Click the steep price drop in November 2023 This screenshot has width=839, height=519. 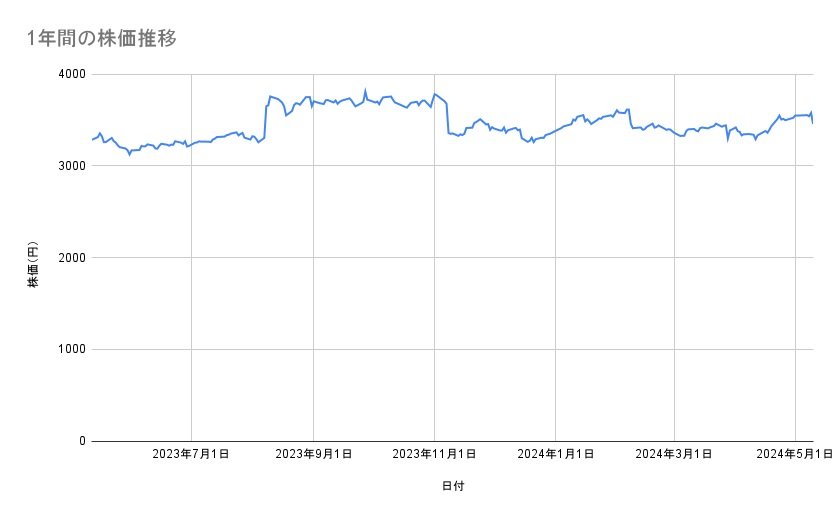[447, 118]
